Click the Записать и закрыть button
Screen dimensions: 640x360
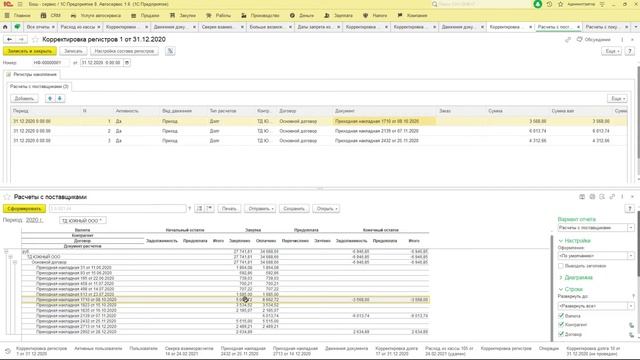point(30,51)
